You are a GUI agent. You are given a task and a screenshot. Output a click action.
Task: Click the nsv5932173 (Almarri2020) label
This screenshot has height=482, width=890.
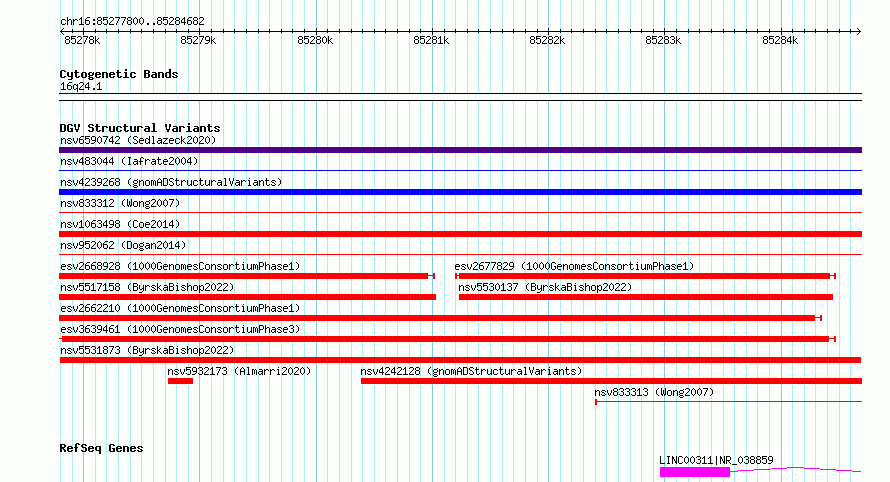point(239,371)
